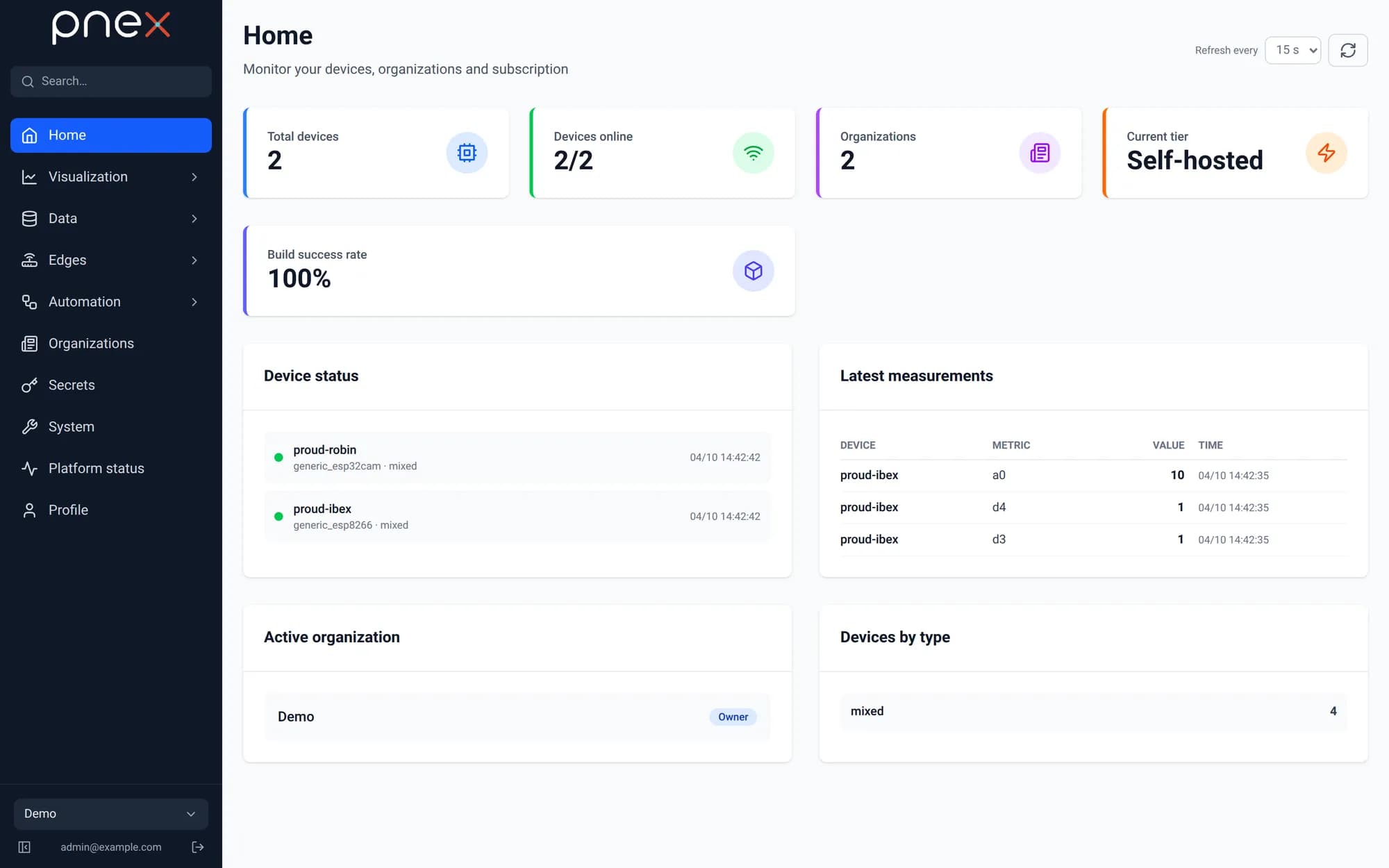Click the pnex logo
This screenshot has height=868, width=1389.
point(111,27)
